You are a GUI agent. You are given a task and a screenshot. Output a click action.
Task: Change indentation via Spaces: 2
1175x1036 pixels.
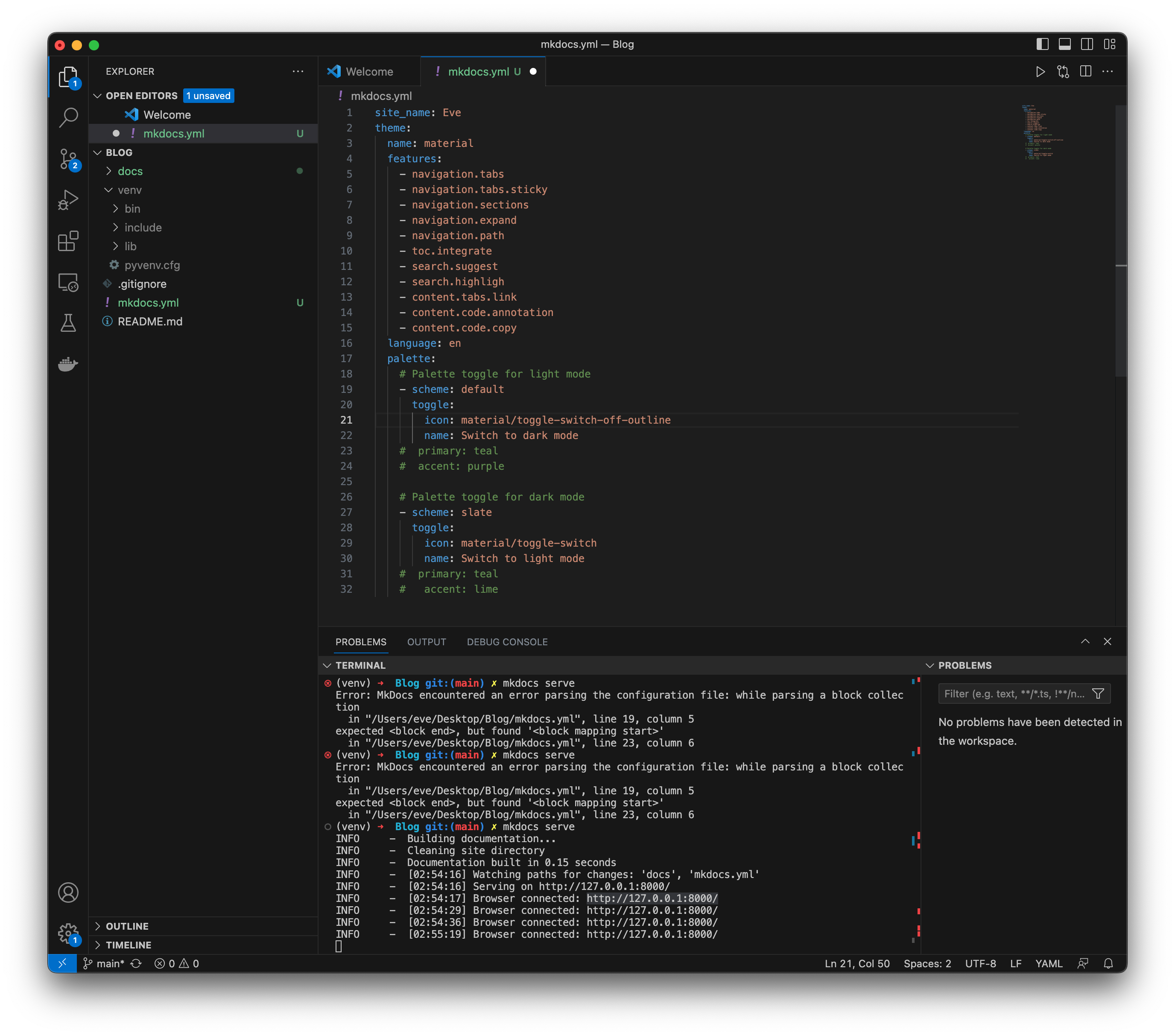927,963
